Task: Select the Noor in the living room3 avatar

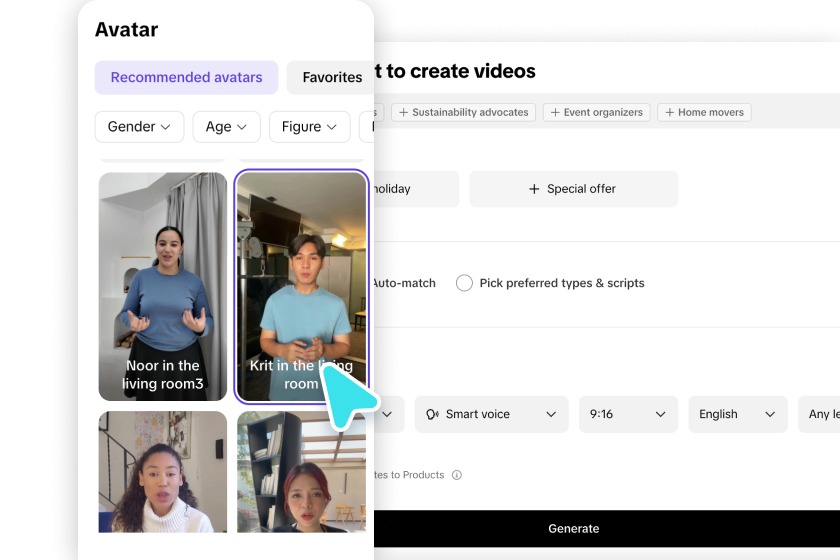Action: (163, 286)
